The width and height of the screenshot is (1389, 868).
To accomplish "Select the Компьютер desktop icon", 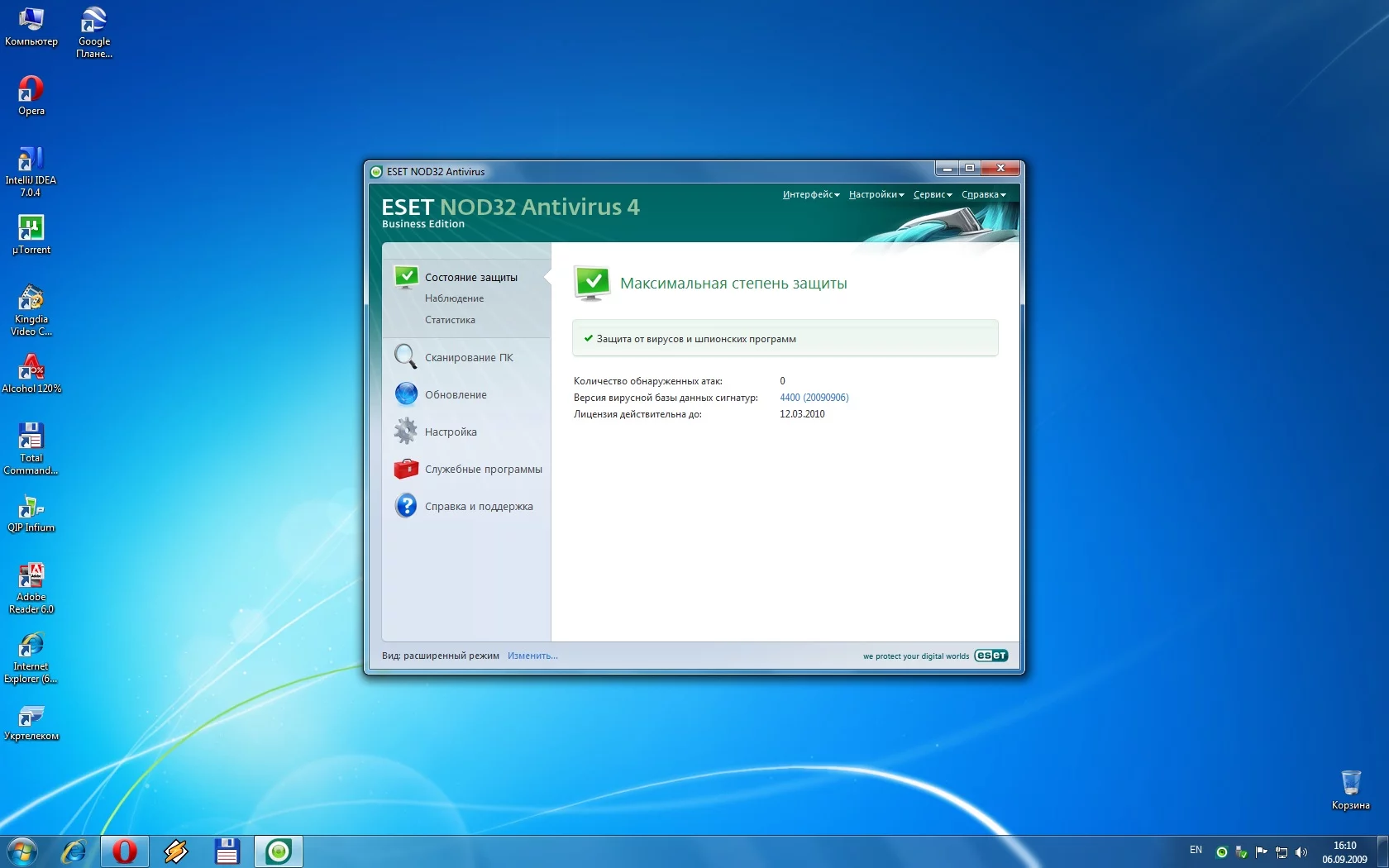I will click(x=31, y=27).
